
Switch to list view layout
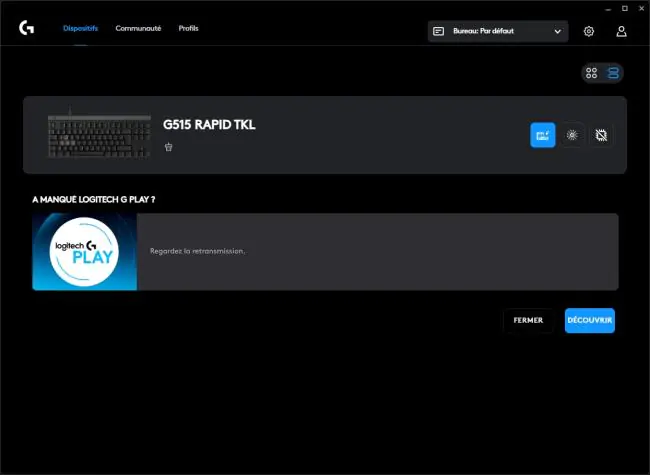[x=613, y=73]
